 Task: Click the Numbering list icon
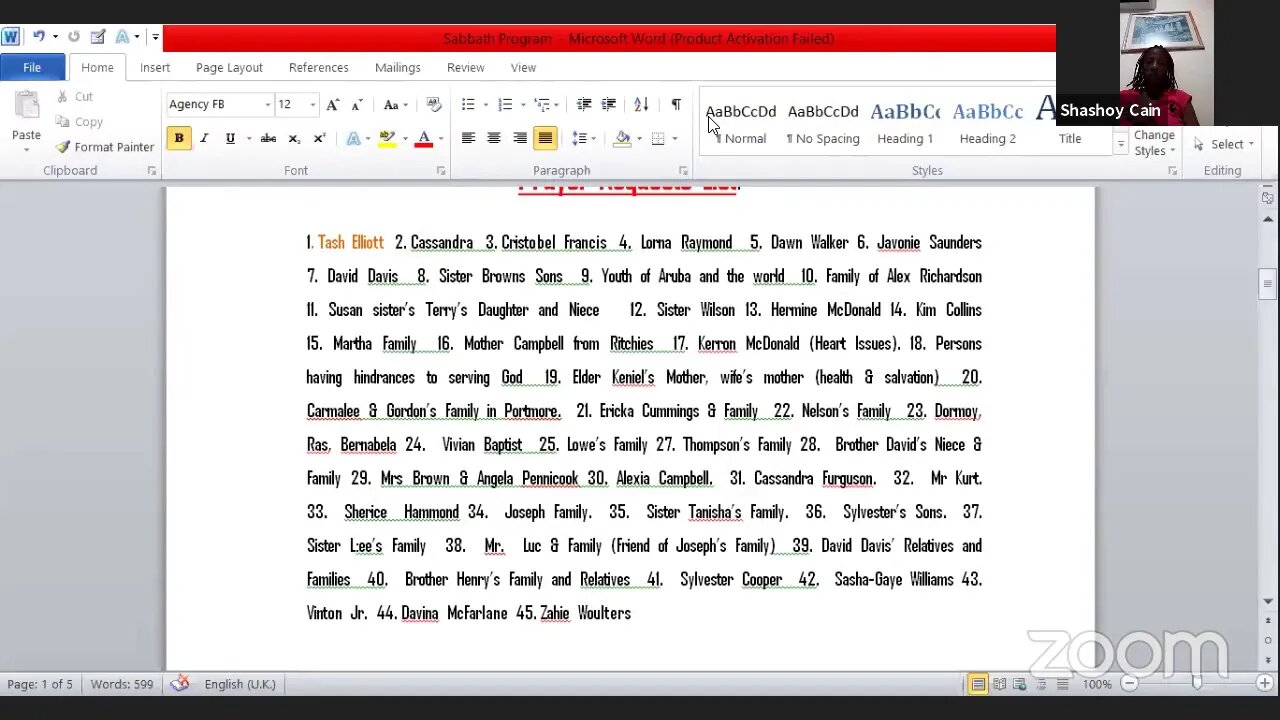[505, 104]
